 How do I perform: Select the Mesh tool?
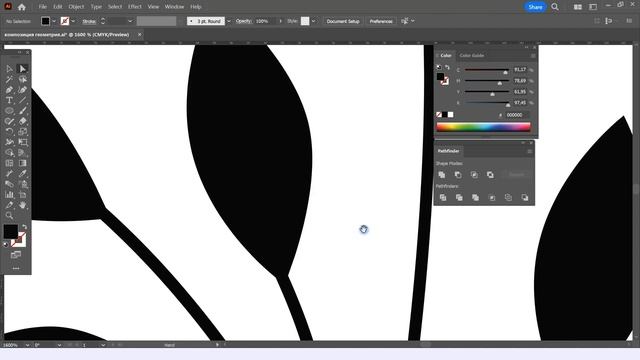(x=9, y=163)
